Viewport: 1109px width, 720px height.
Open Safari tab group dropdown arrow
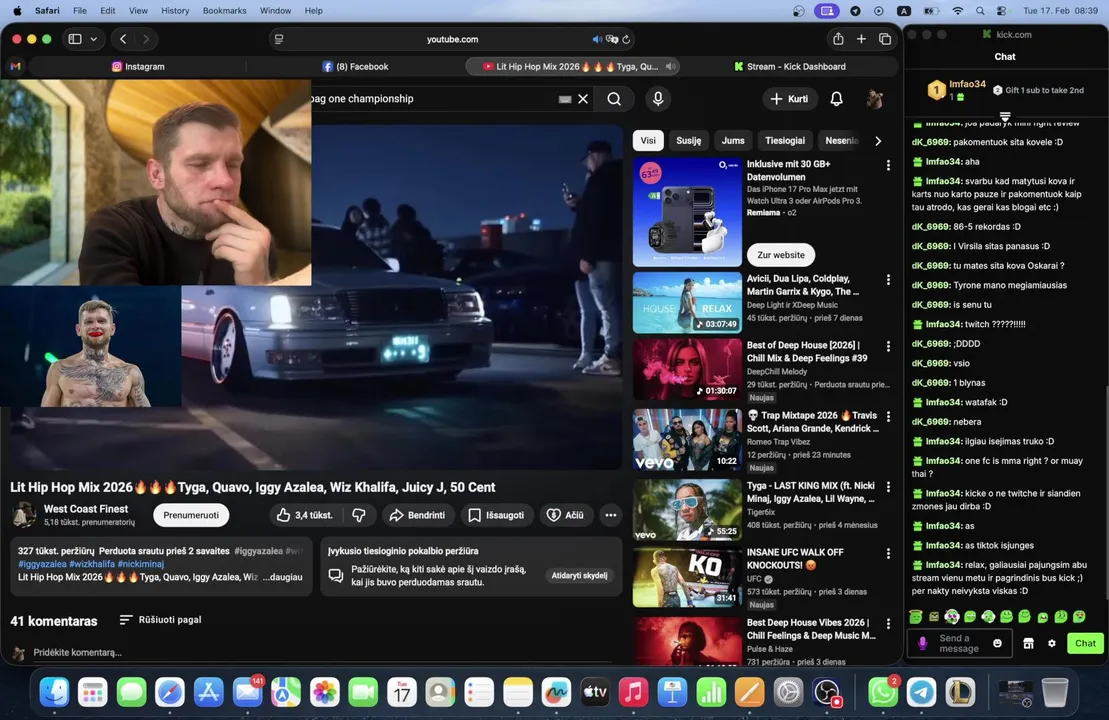[93, 39]
